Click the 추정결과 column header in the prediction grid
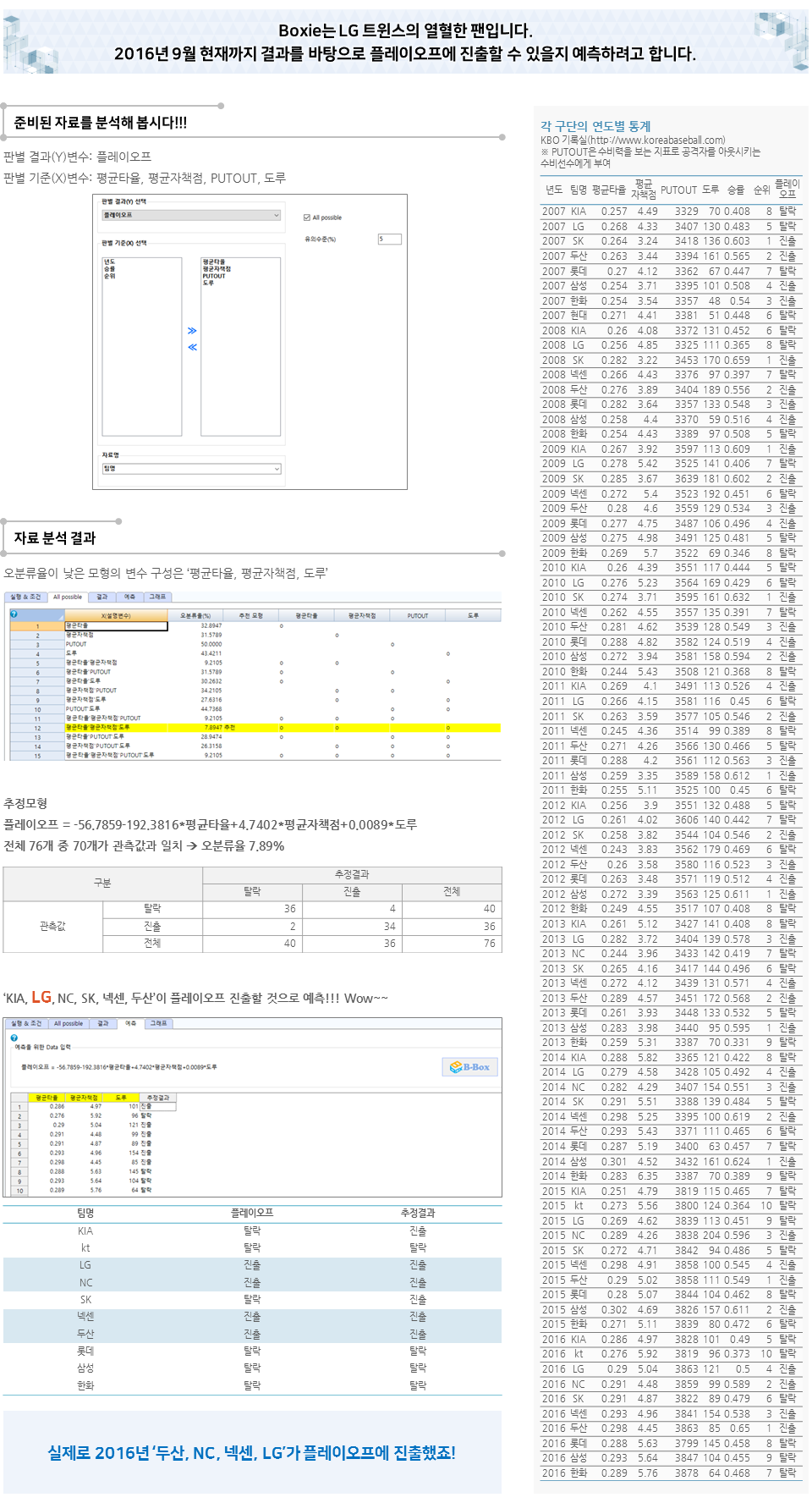The image size is (812, 1503). [158, 1098]
